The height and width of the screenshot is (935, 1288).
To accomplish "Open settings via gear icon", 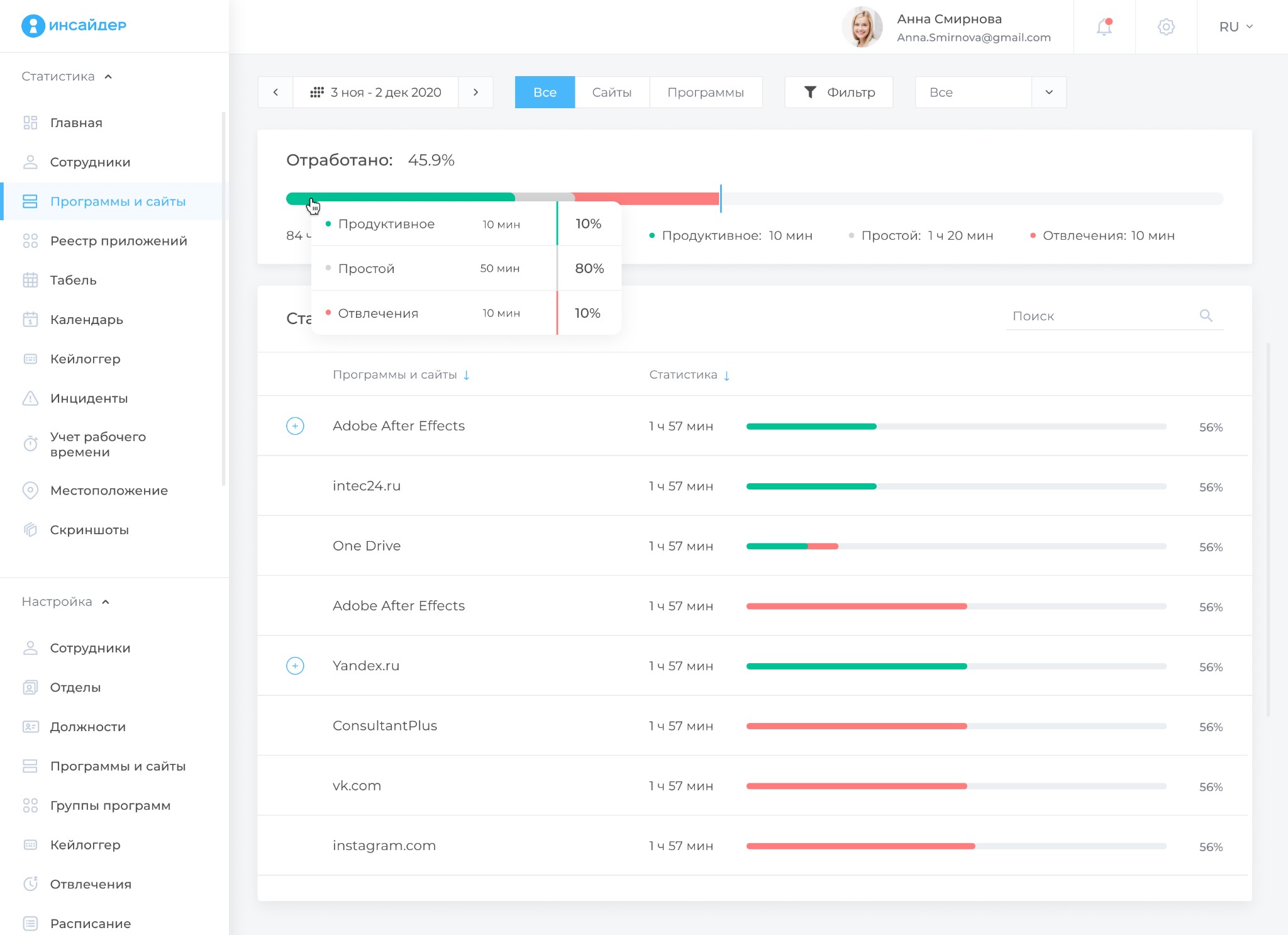I will tap(1166, 27).
